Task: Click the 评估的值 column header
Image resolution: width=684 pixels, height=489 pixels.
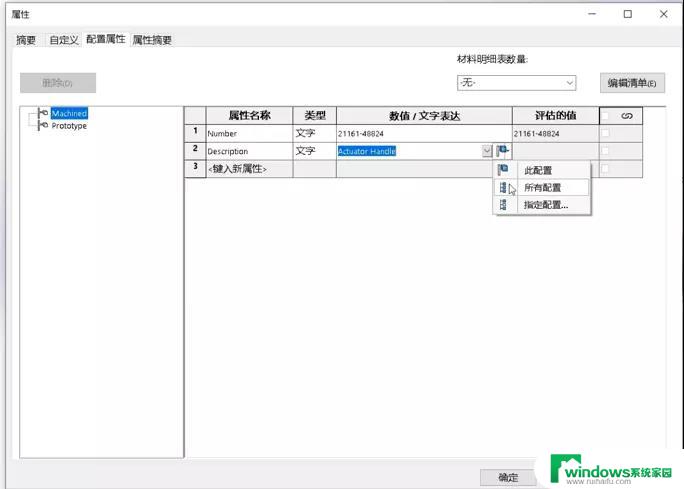Action: (x=555, y=116)
